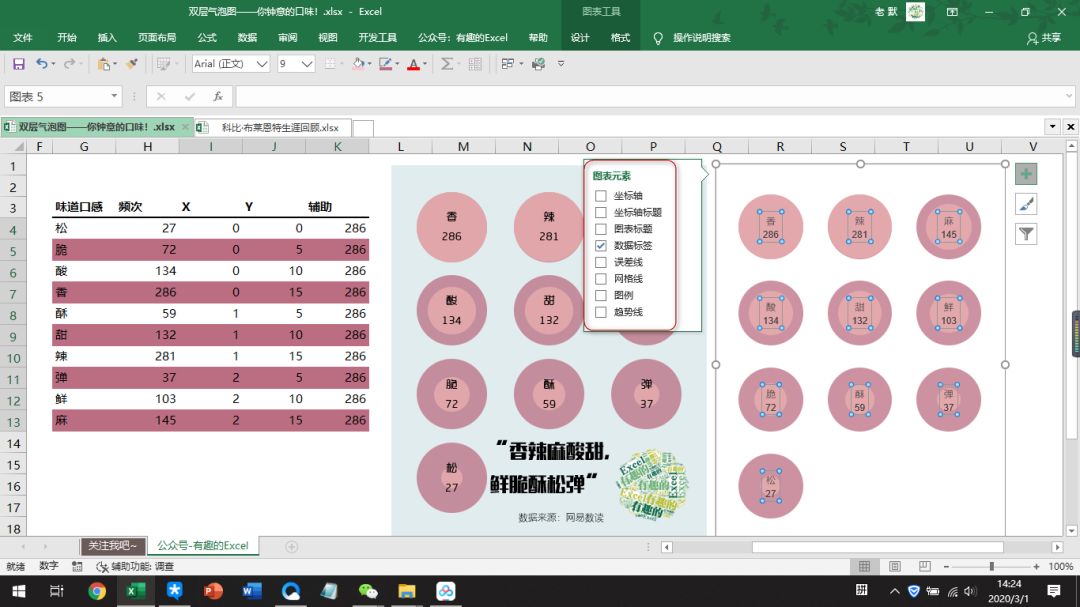This screenshot has height=607, width=1080.
Task: Click the Save icon in quick access toolbar
Action: [x=18, y=64]
